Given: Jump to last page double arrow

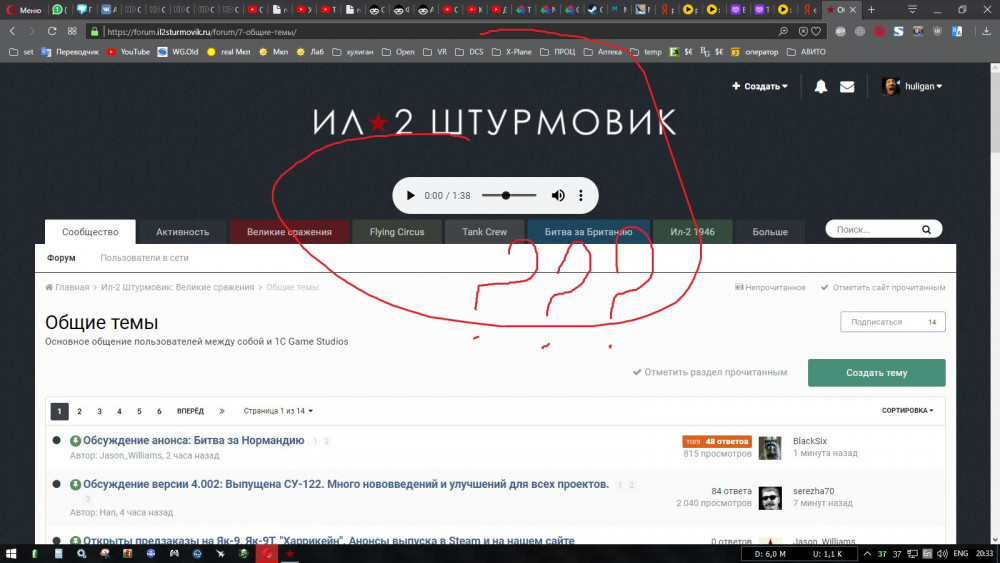Looking at the screenshot, I should pos(222,411).
